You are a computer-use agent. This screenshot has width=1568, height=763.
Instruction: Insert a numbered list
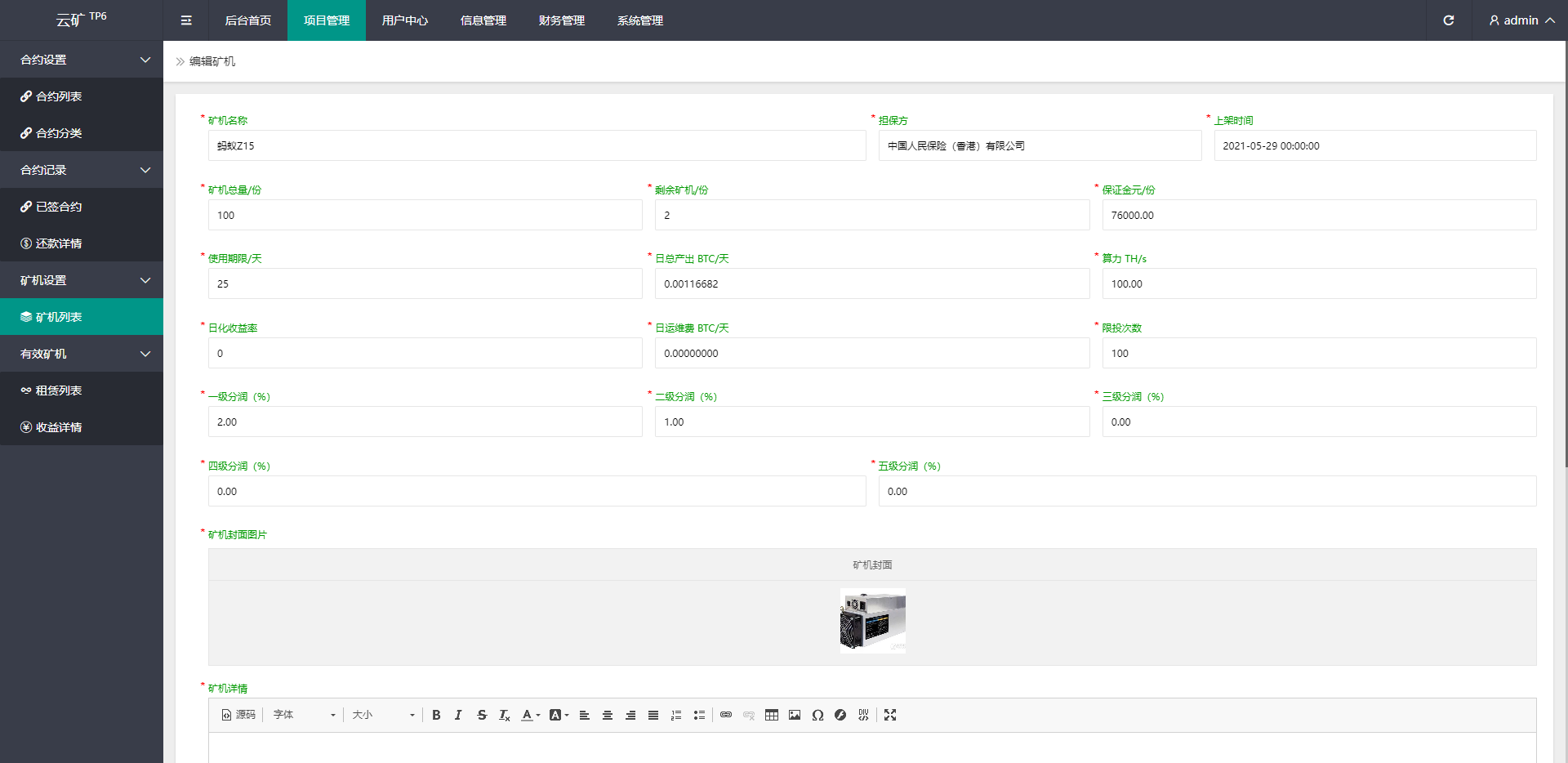point(676,715)
